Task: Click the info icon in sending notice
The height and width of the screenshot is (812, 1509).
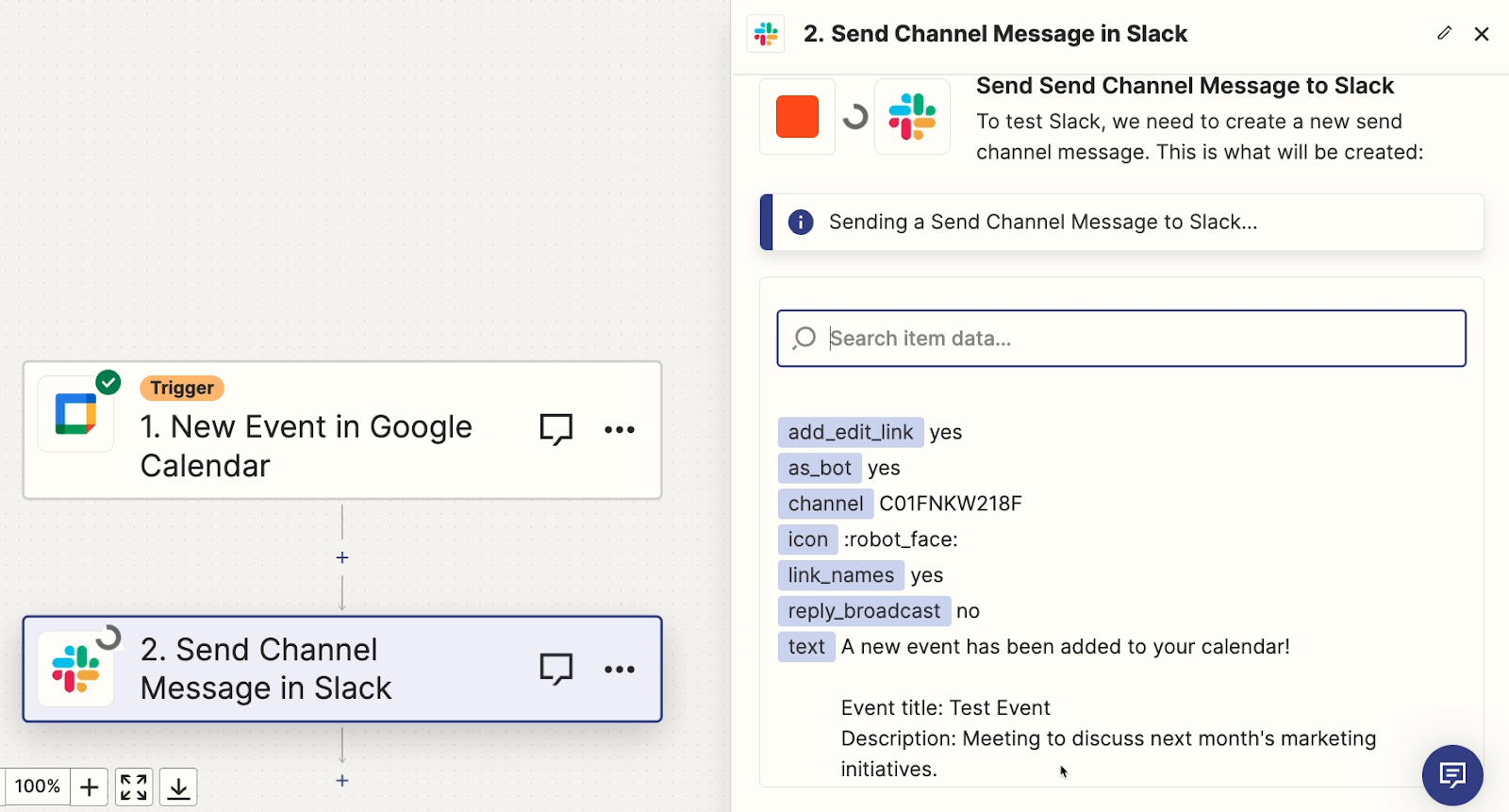Action: coord(801,222)
